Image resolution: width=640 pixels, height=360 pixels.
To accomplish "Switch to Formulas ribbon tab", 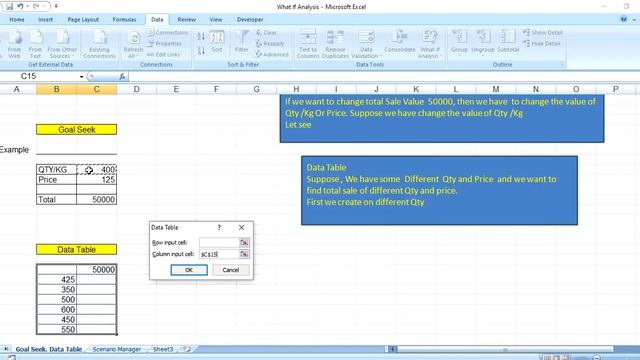I will coord(124,20).
